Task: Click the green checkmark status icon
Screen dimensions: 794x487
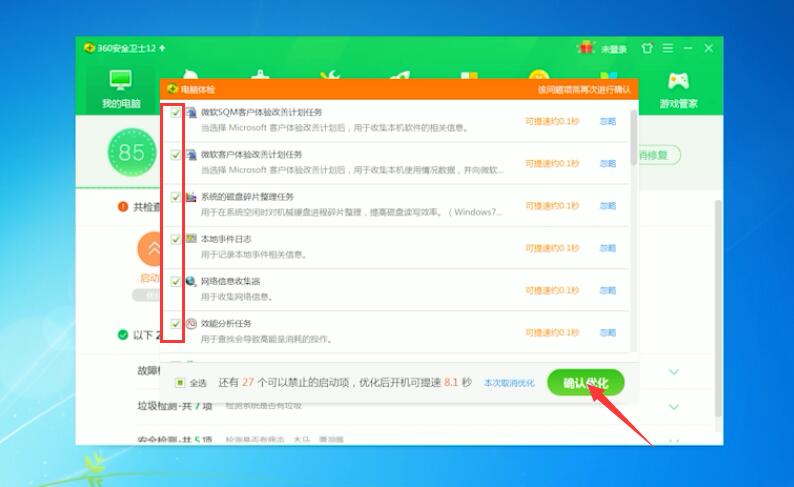Action: [x=123, y=335]
